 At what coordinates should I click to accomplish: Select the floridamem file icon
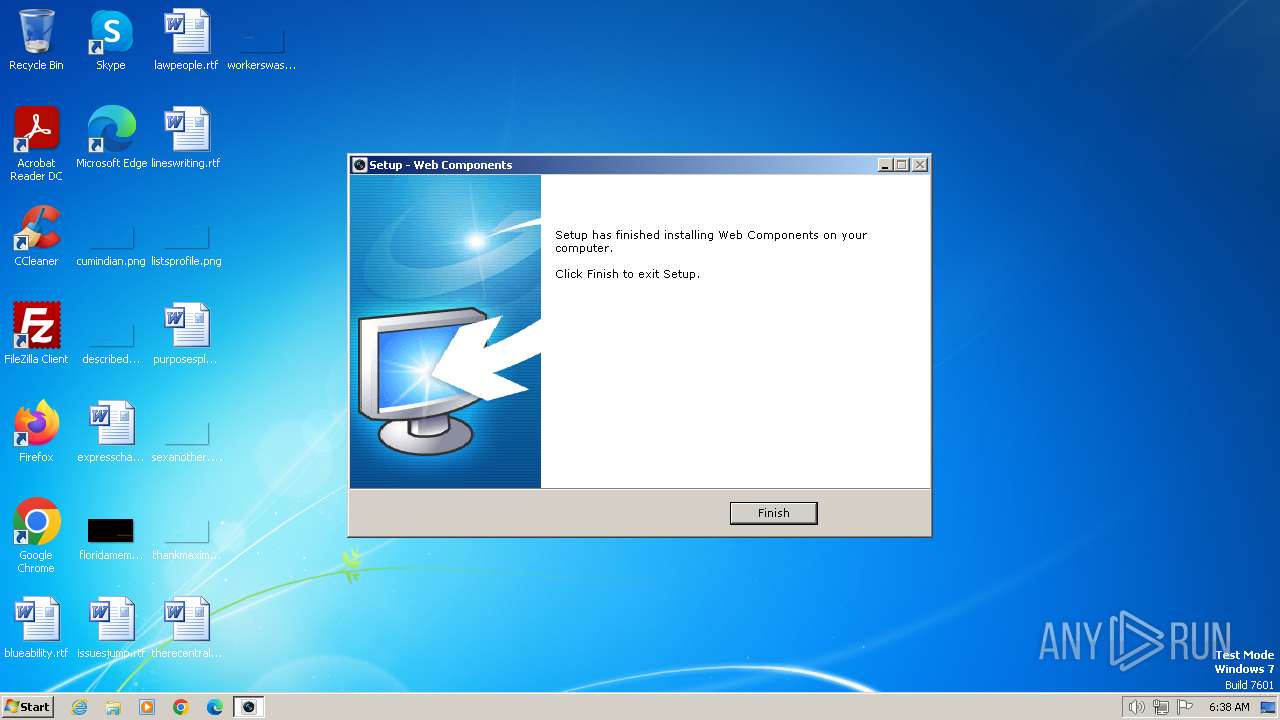111,538
